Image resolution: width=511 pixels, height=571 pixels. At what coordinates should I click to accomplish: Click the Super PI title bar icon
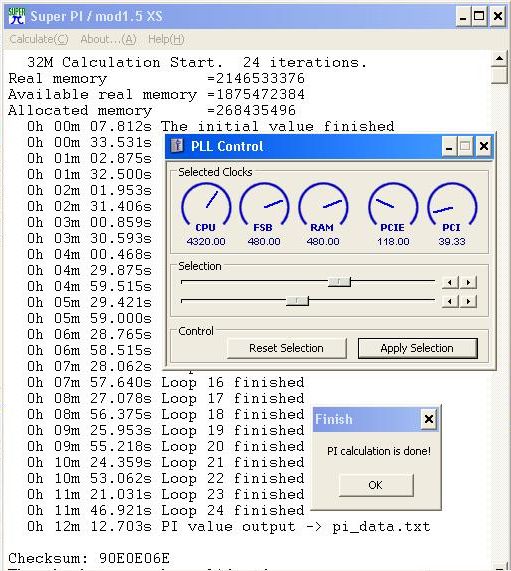(17, 16)
